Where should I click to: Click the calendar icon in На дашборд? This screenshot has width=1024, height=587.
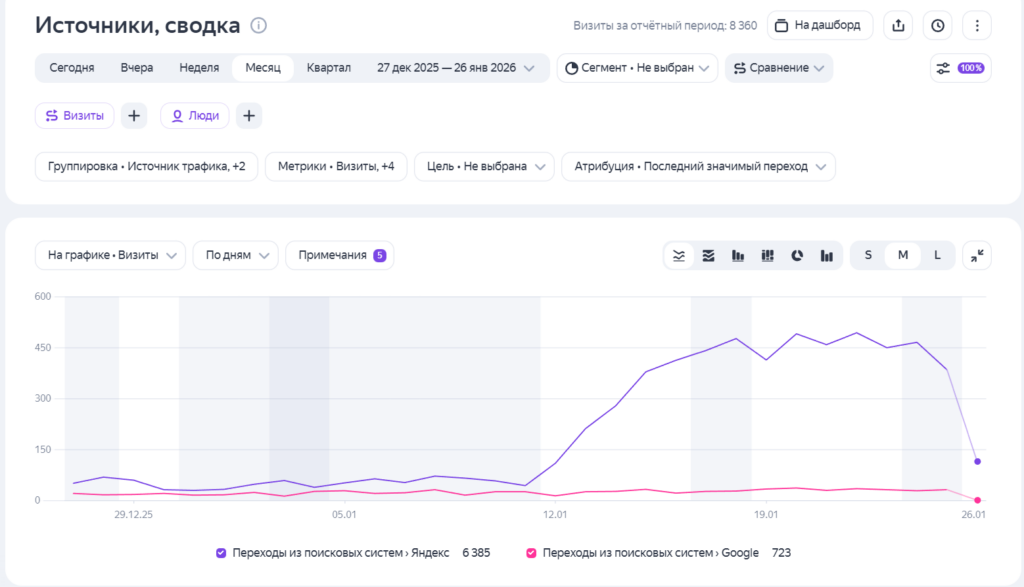(781, 25)
